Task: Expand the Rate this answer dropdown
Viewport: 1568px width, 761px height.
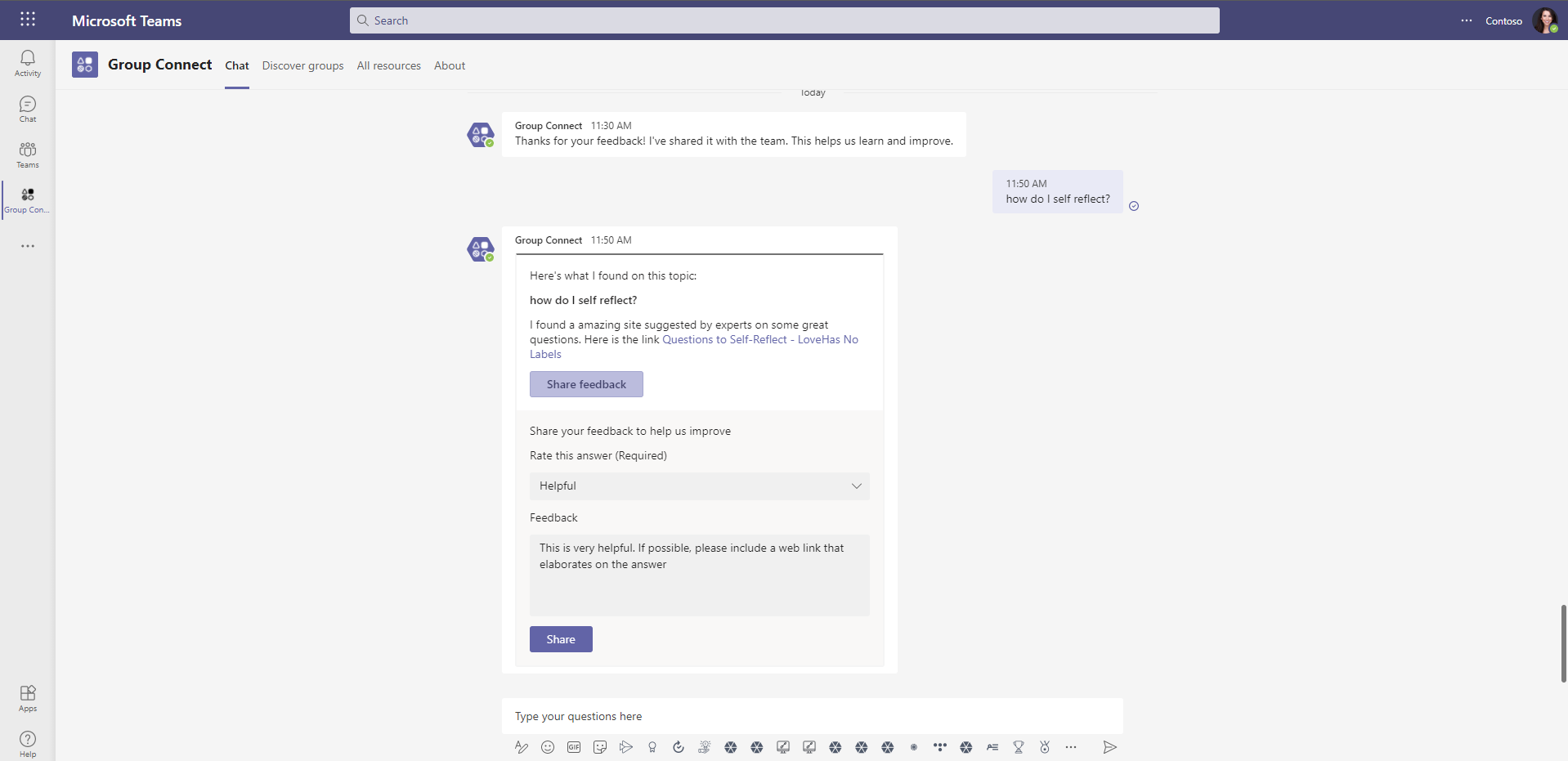Action: point(700,486)
